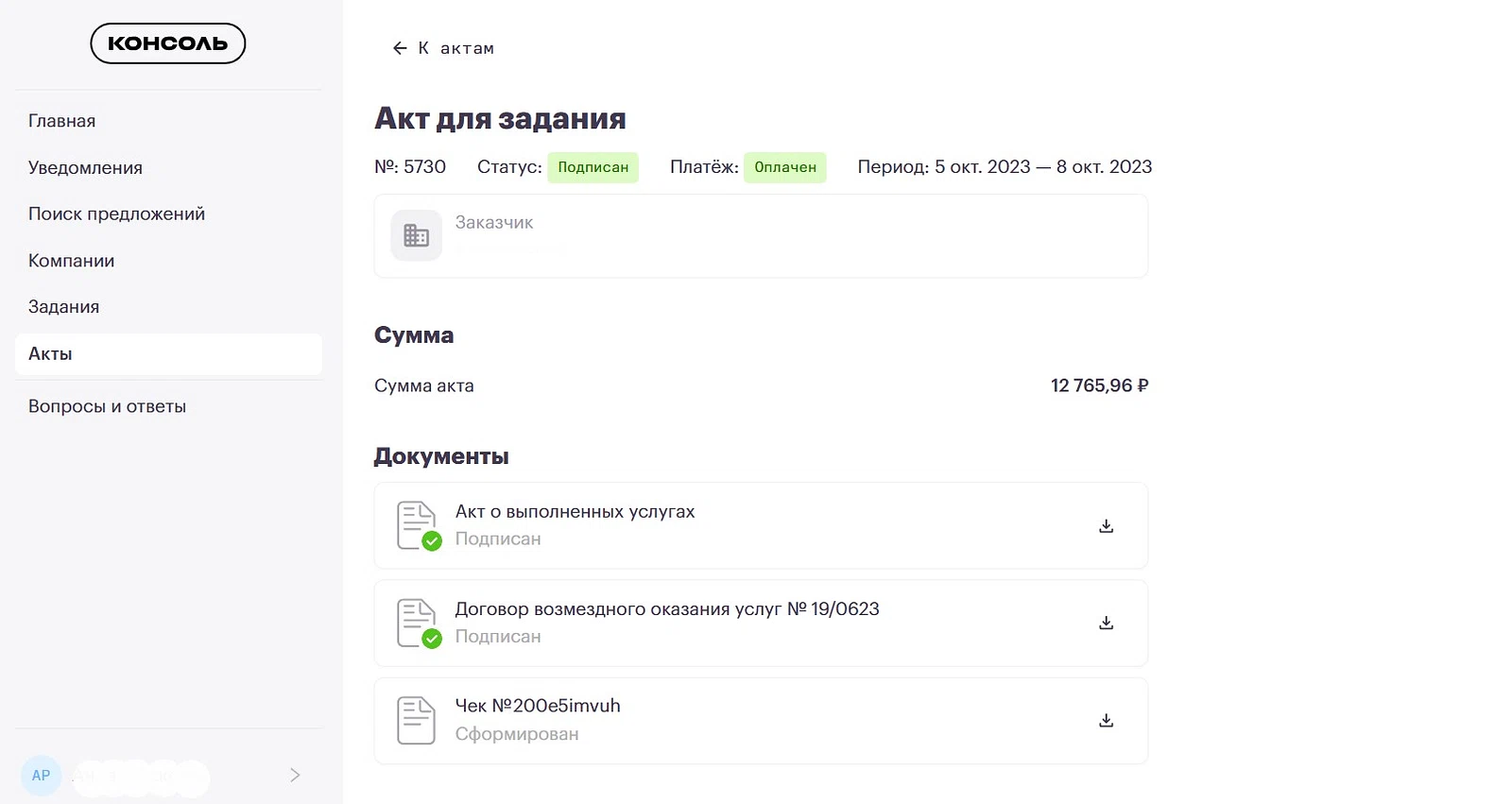Click the act number №: 5730
1512x804 pixels.
pos(410,167)
